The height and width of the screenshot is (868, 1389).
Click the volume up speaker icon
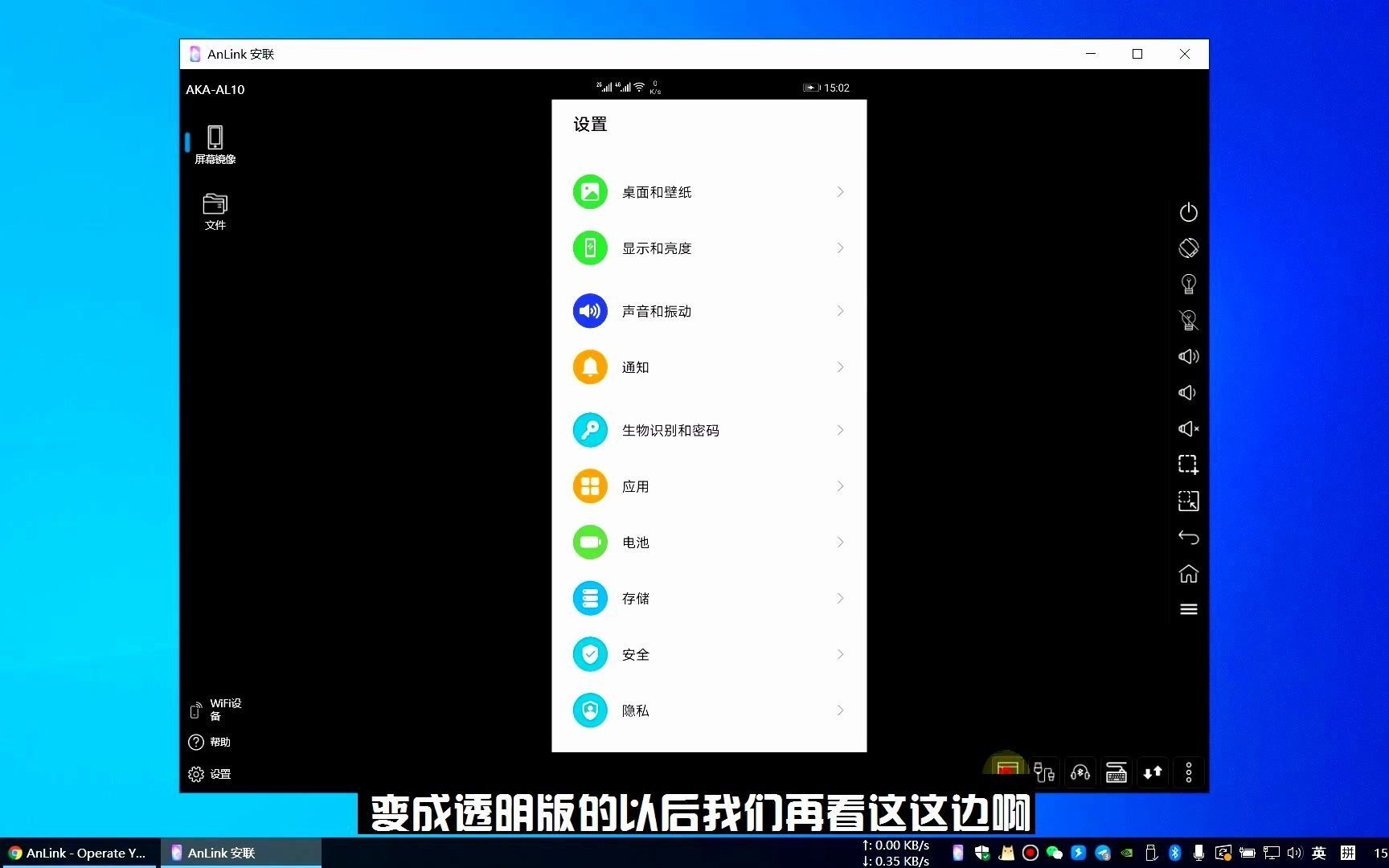point(1188,356)
